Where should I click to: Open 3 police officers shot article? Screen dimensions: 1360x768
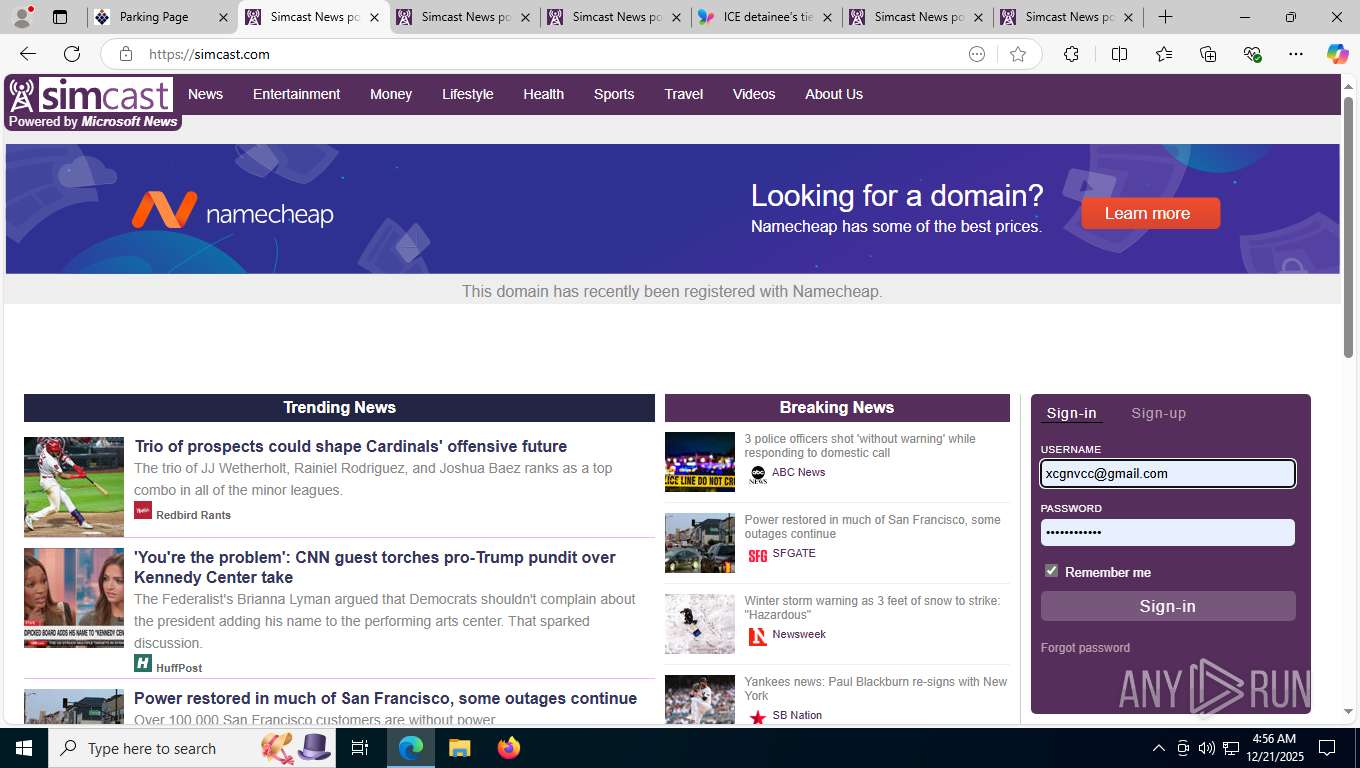pyautogui.click(x=860, y=446)
